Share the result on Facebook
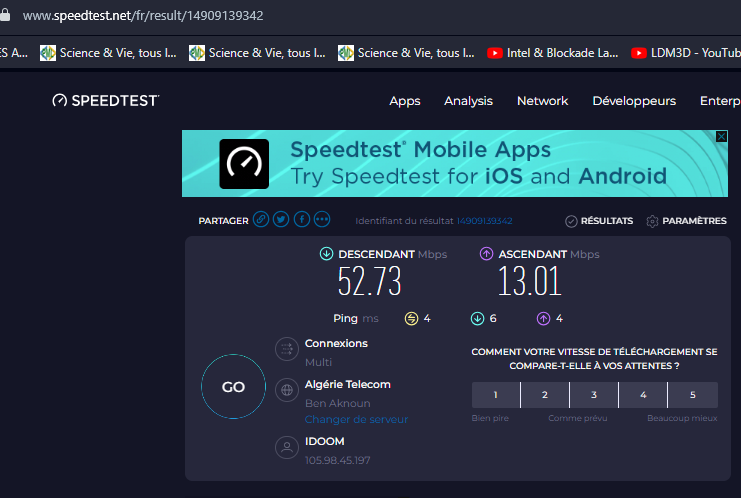 coord(302,220)
